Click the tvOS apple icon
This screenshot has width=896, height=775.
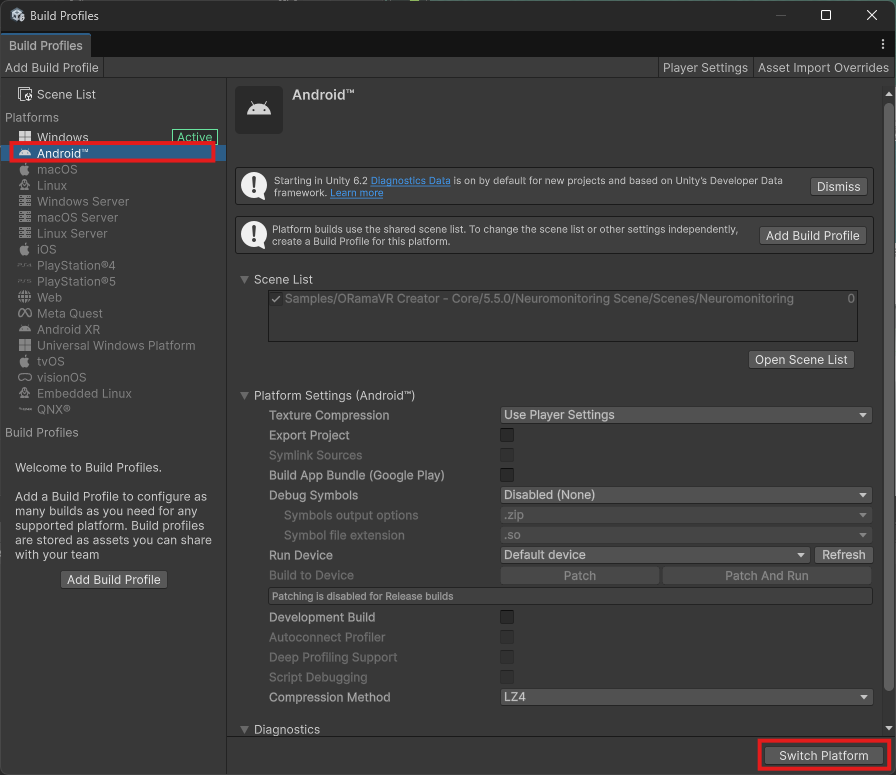point(25,361)
